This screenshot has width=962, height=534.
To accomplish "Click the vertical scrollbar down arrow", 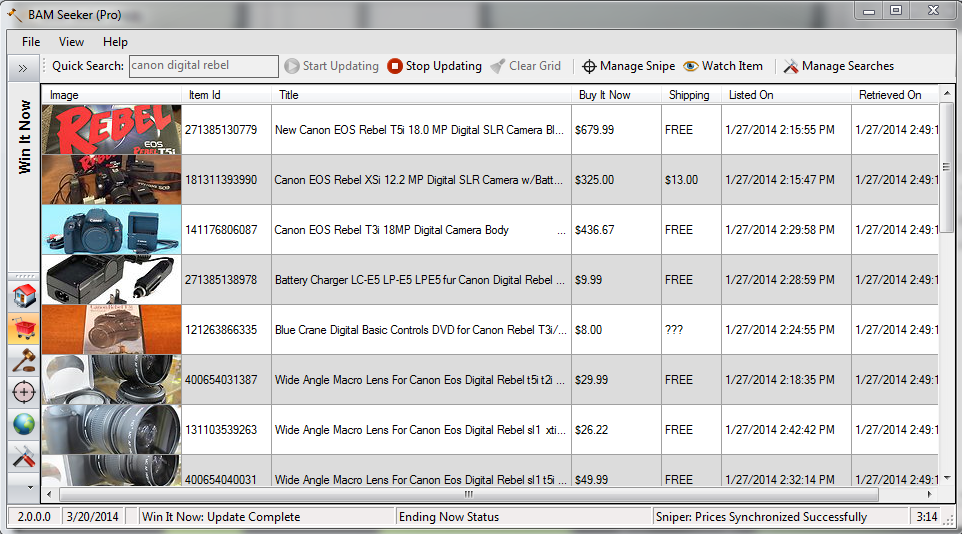I will click(x=947, y=478).
